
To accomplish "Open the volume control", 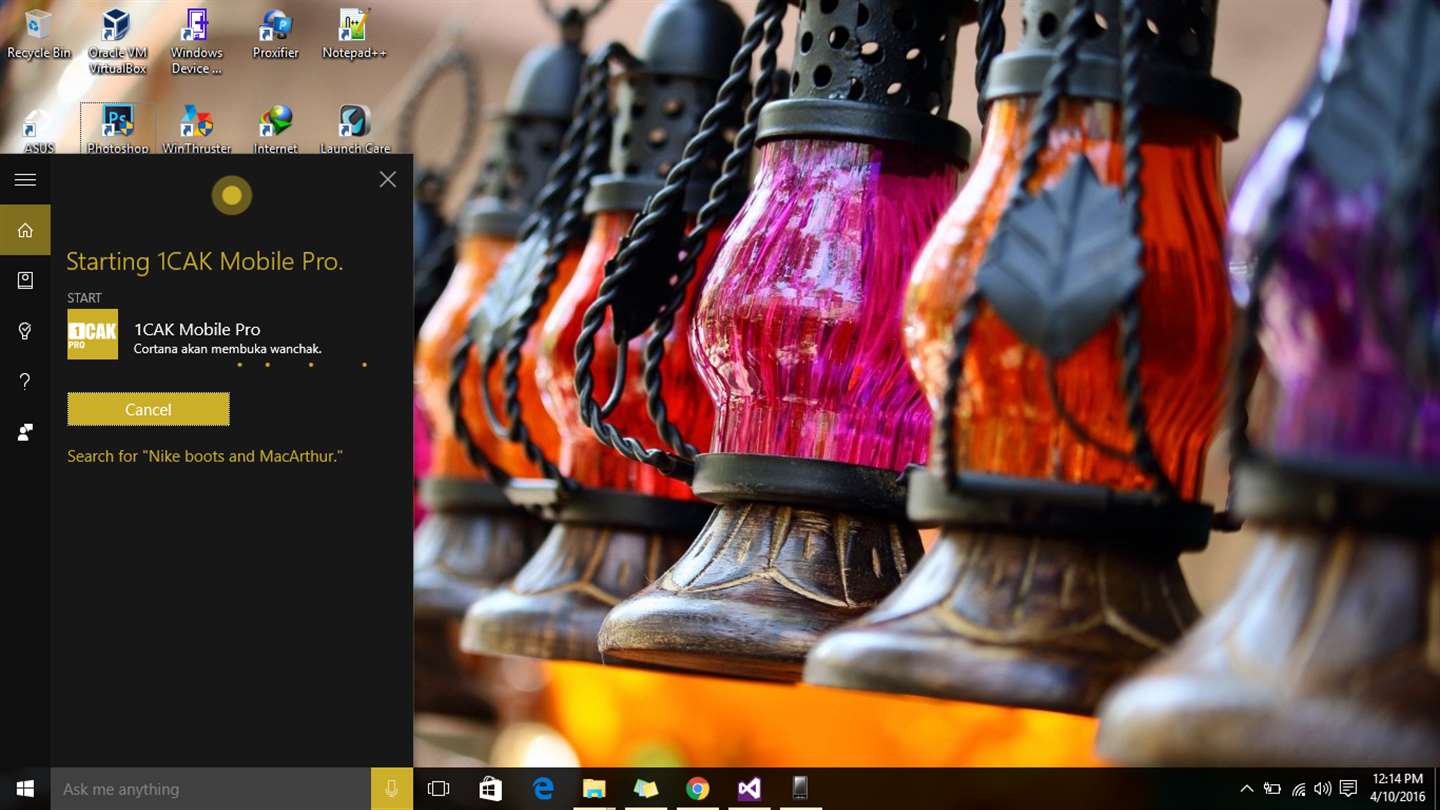I will 1322,789.
